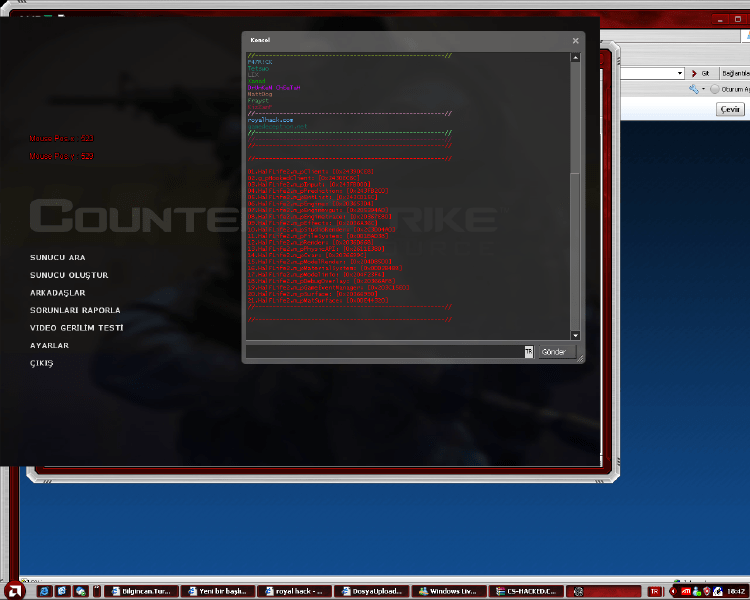
Task: Click the Git go button in browser
Action: pyautogui.click(x=700, y=73)
